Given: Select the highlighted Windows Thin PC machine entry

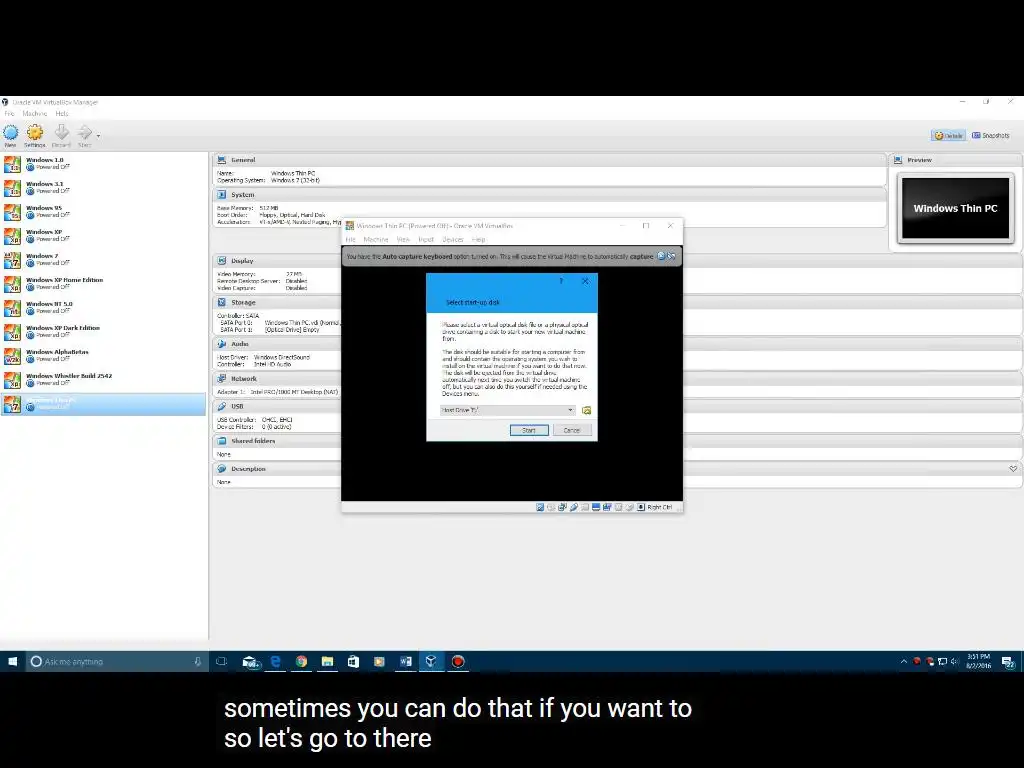Looking at the screenshot, I should 104,404.
